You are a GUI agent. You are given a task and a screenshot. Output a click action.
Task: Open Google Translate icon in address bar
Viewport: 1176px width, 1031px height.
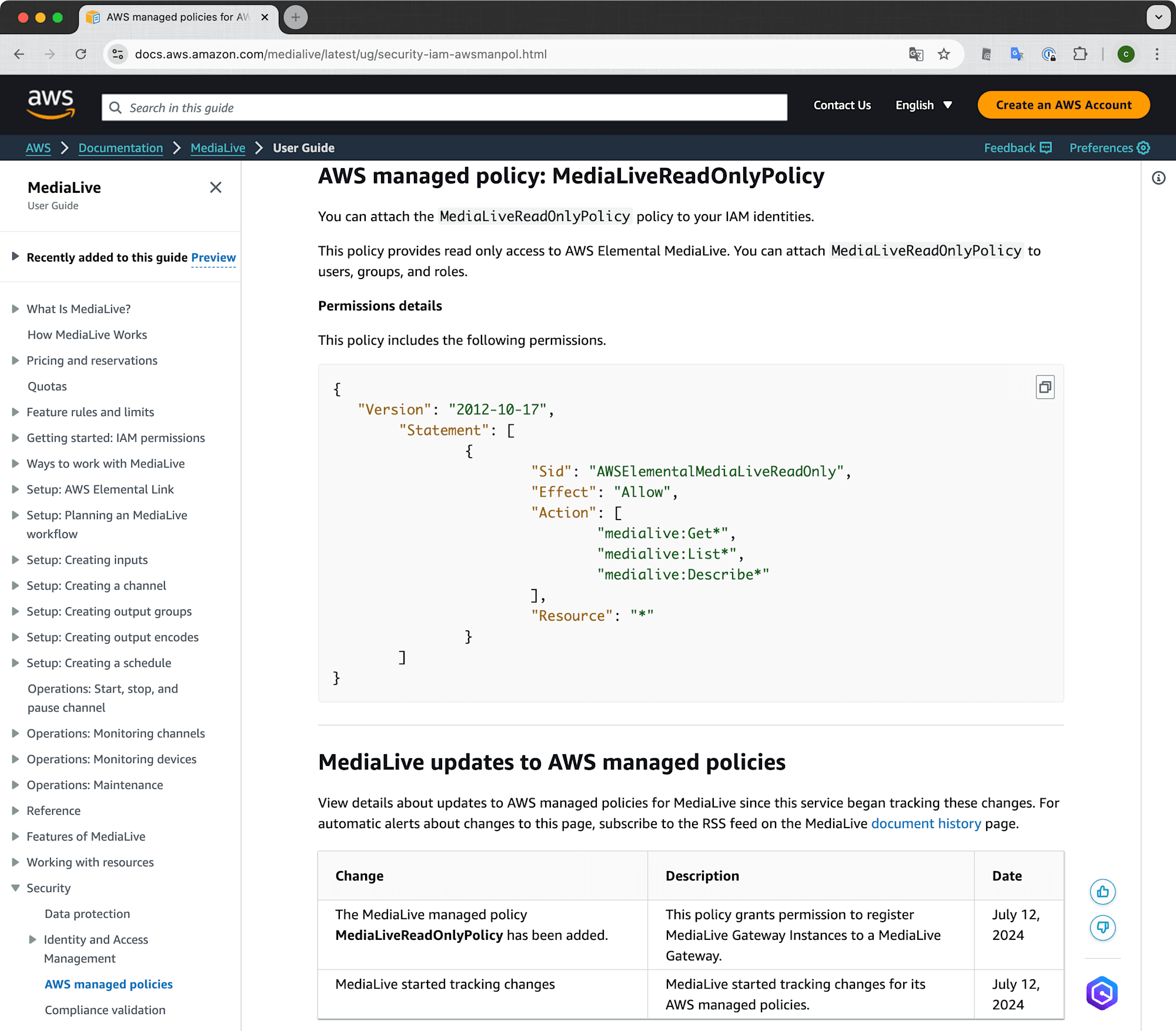coord(916,54)
